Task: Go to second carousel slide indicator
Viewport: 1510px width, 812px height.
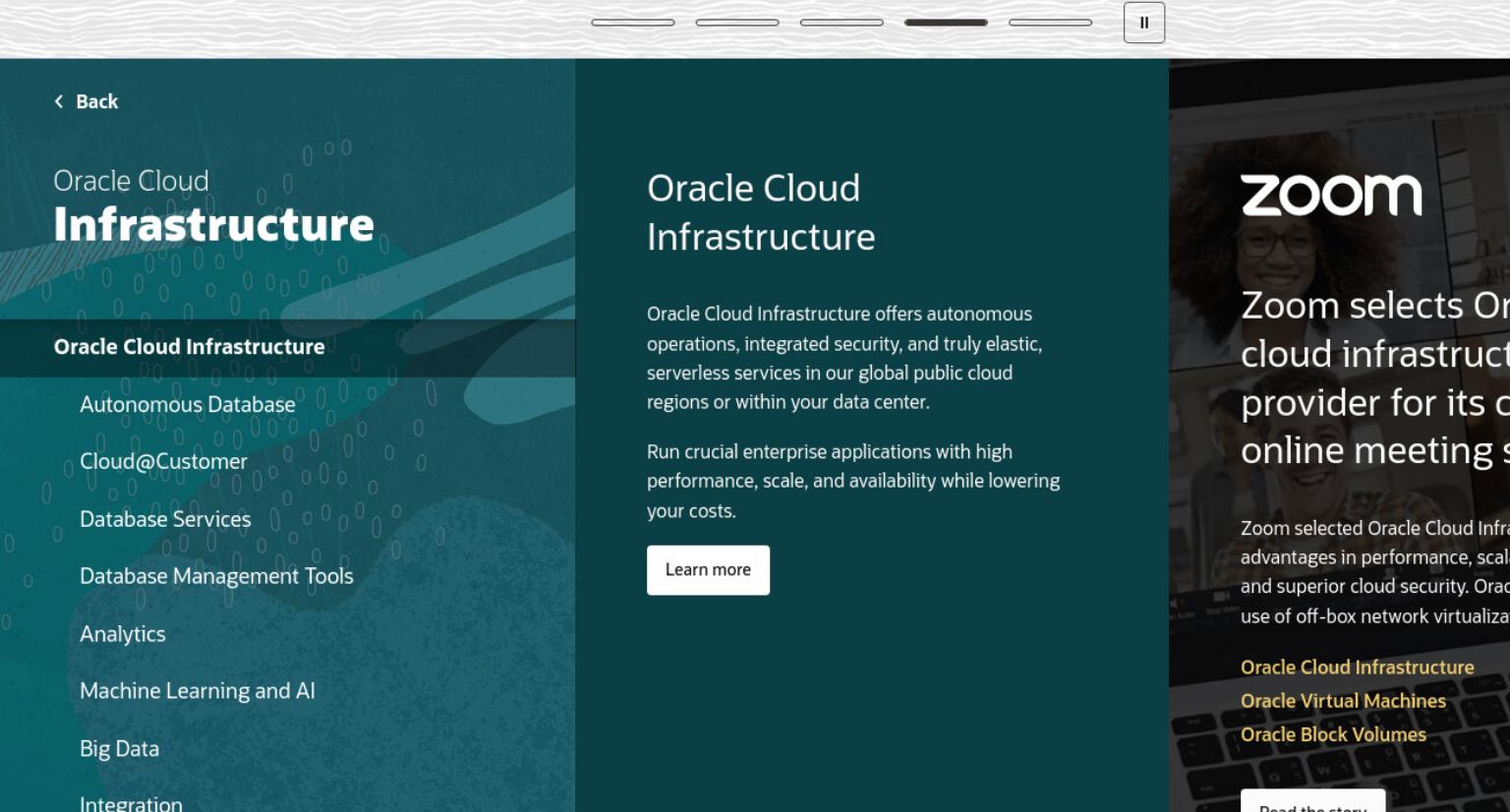Action: tap(737, 22)
